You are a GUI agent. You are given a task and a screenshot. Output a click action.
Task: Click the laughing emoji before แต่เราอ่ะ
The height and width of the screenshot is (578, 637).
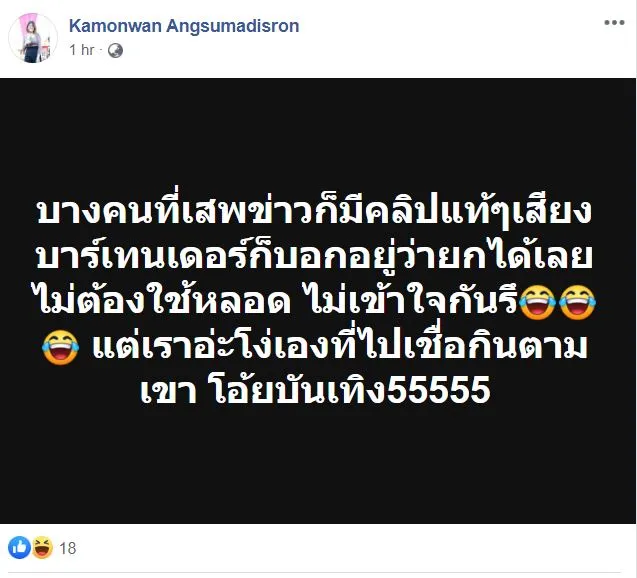[x=61, y=347]
